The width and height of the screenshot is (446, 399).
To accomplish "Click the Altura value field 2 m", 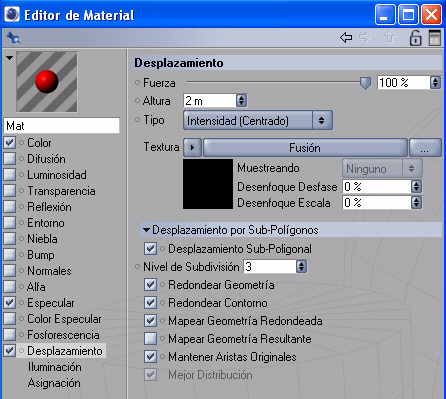I will [210, 100].
